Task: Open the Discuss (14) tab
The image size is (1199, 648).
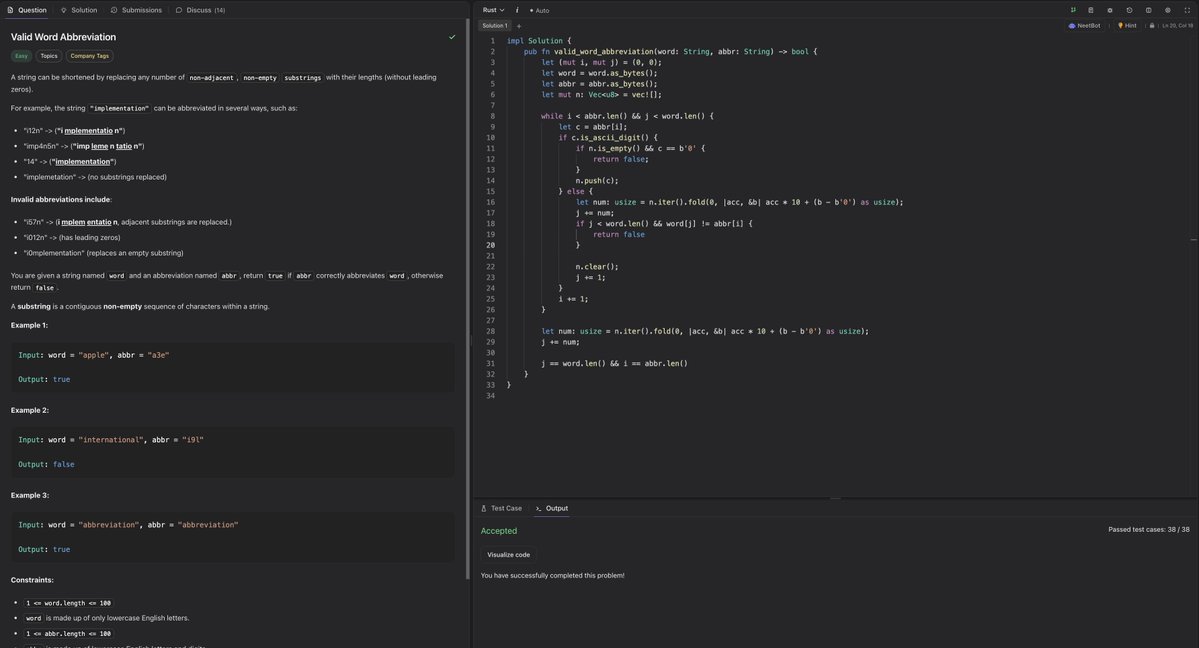Action: pos(200,10)
